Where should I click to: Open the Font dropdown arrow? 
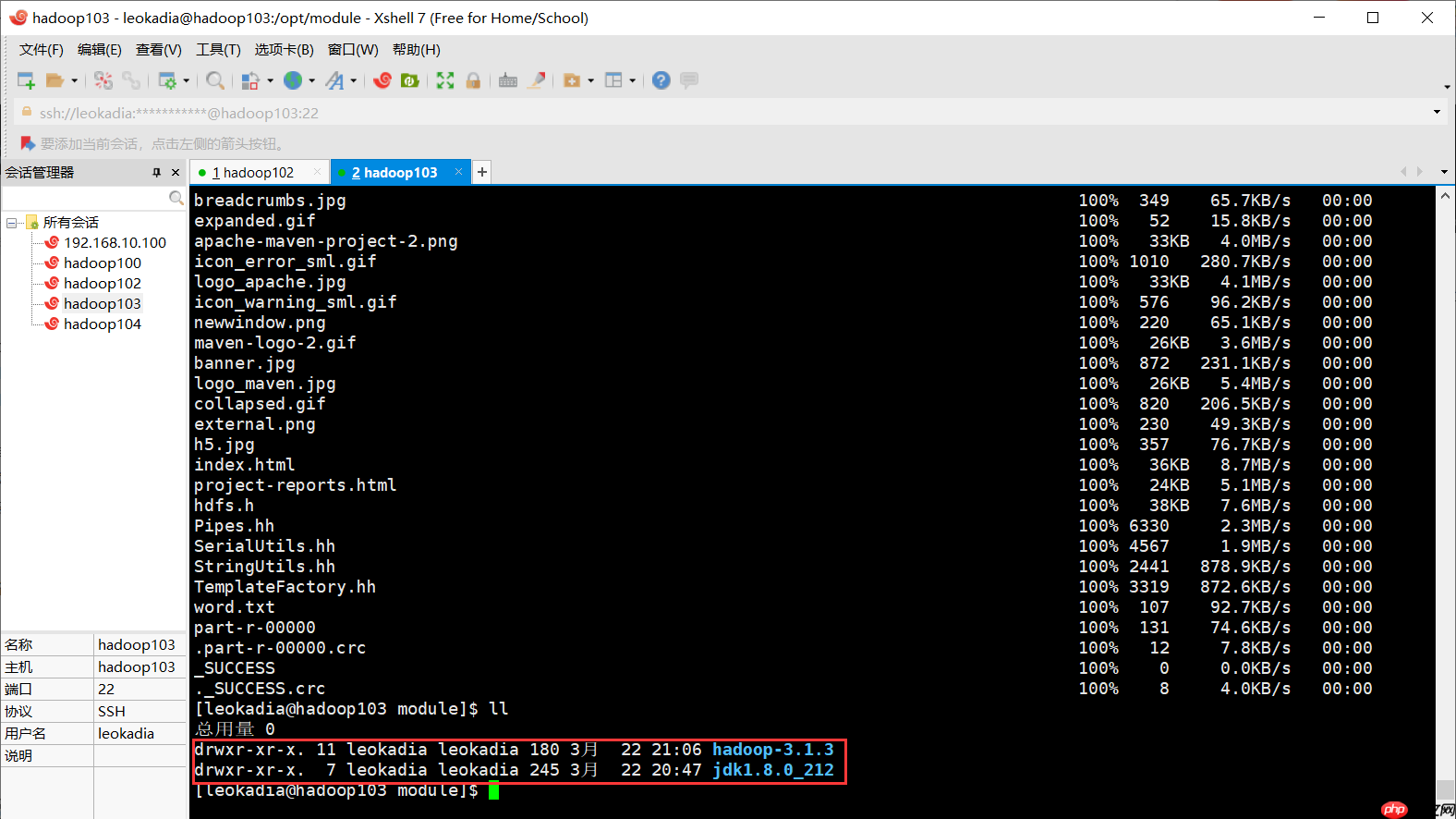tap(354, 80)
